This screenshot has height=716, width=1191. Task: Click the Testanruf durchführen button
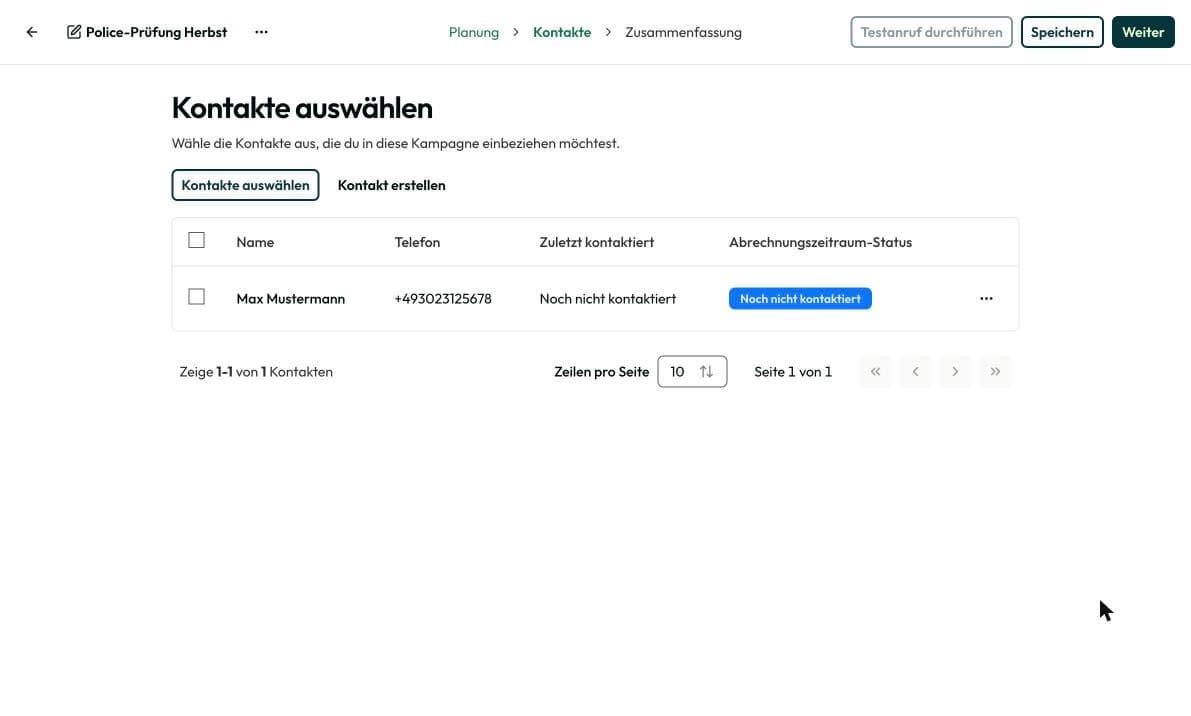[x=931, y=32]
